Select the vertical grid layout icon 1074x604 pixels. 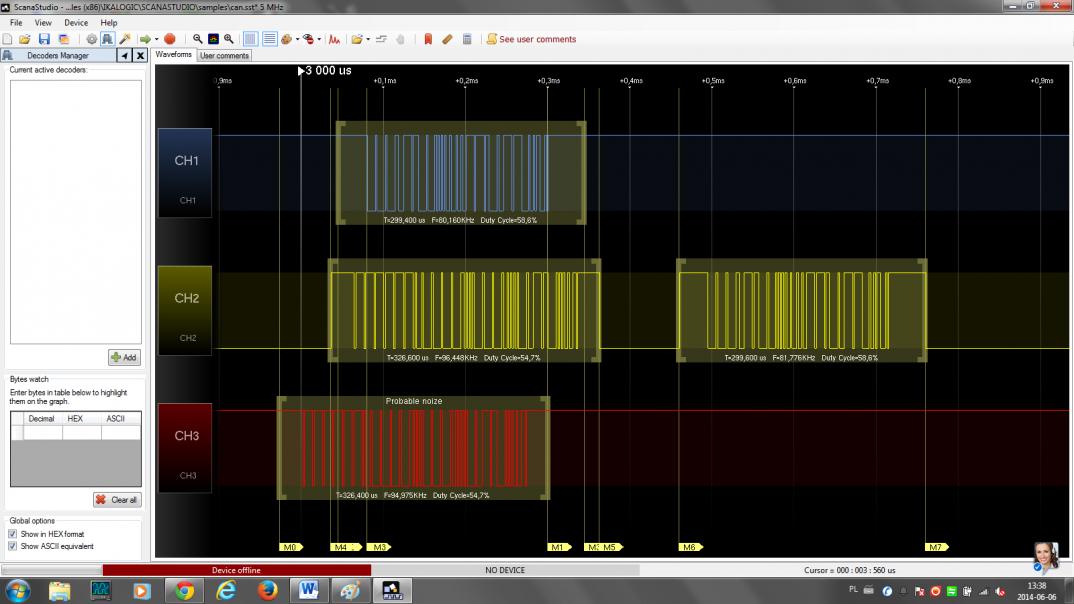[251, 39]
